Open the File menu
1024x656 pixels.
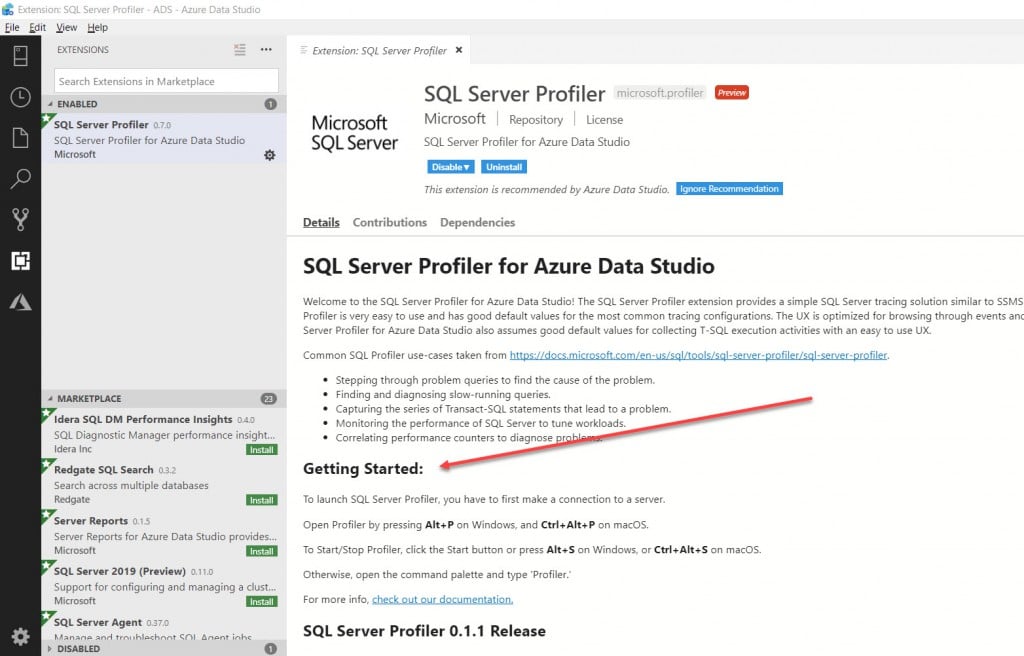[x=12, y=27]
